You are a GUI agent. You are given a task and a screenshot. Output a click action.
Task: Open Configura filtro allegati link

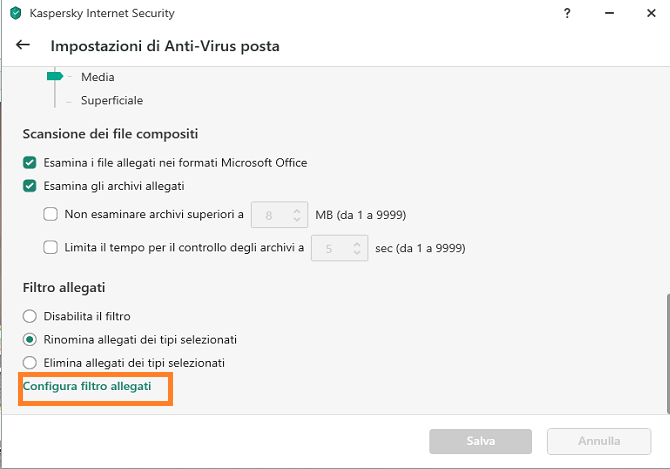(87, 386)
